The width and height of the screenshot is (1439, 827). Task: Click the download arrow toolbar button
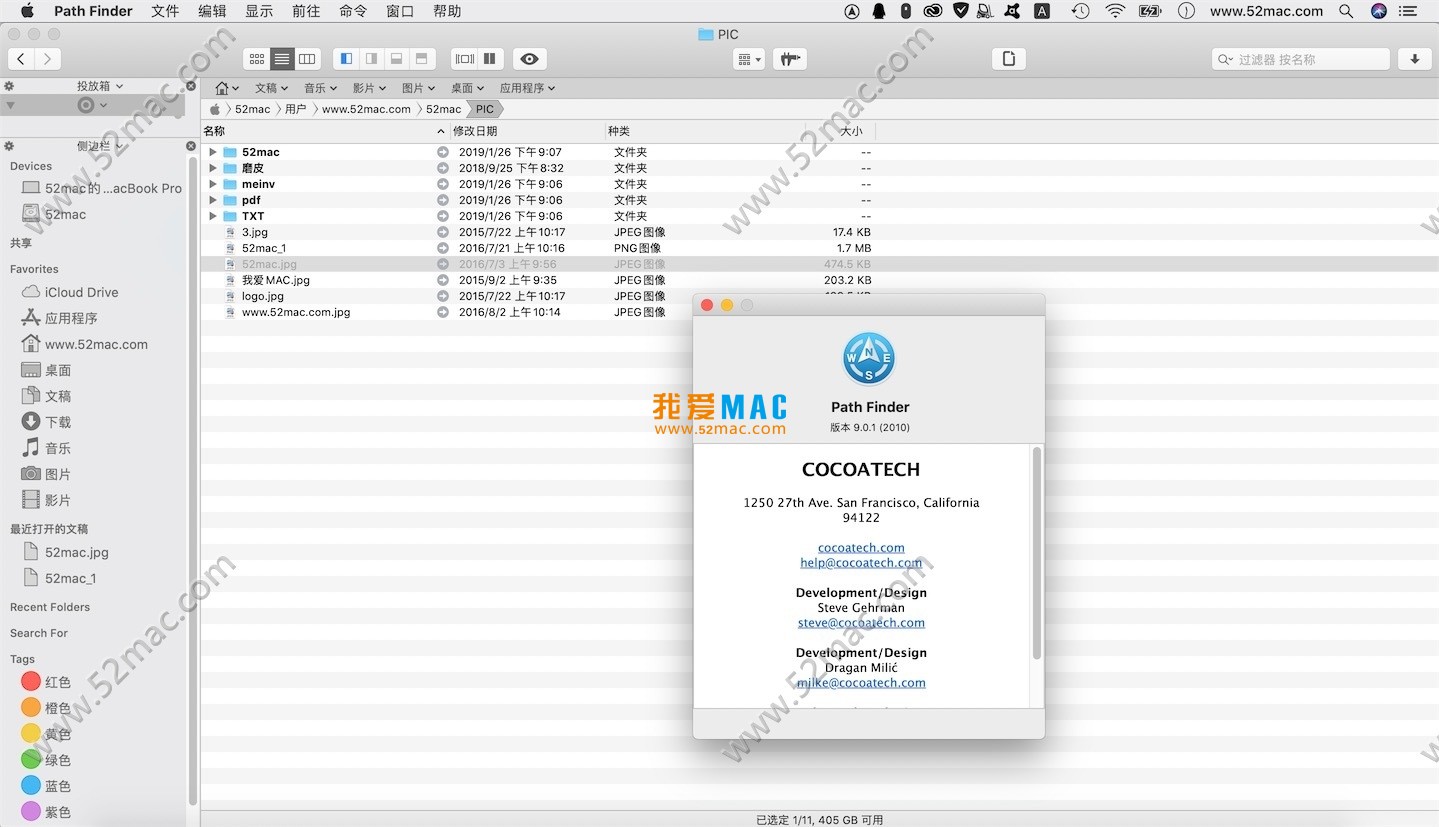point(1414,59)
